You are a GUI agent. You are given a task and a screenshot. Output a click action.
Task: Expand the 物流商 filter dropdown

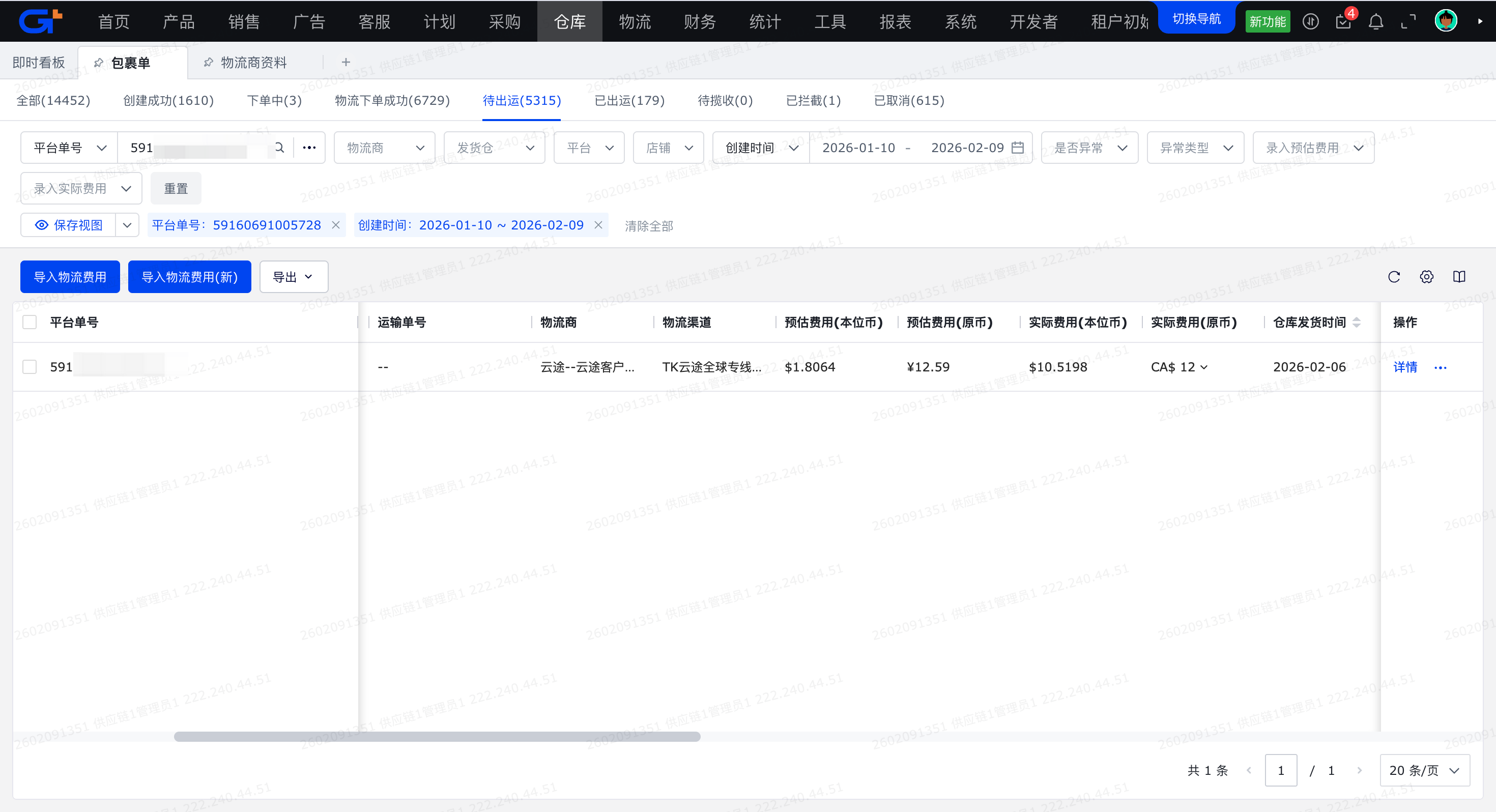385,148
